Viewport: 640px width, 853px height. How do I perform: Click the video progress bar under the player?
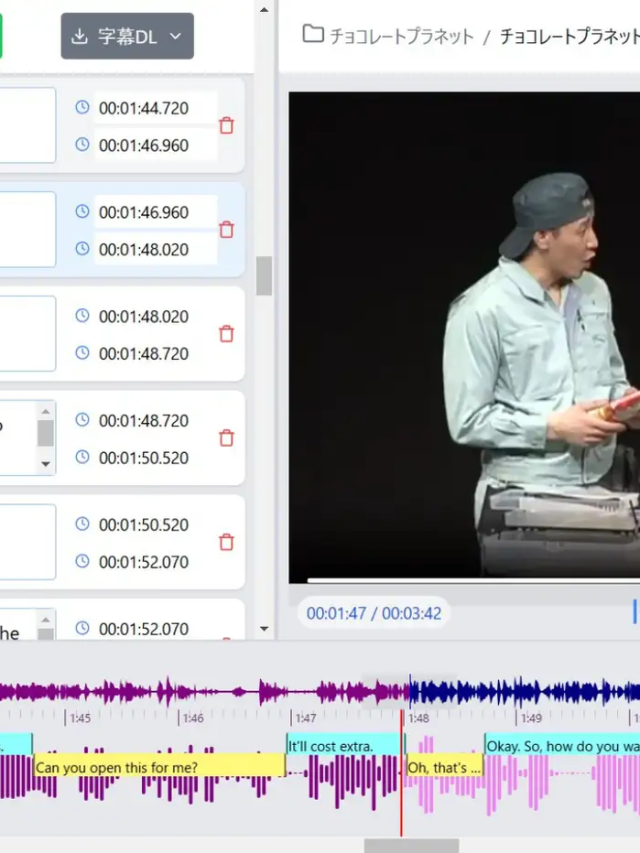(x=472, y=579)
